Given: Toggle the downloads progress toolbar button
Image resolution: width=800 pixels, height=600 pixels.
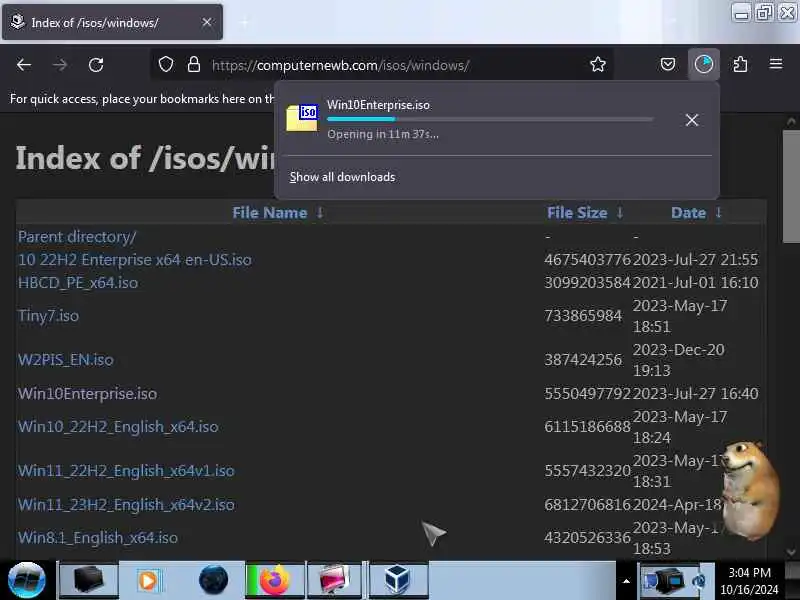Looking at the screenshot, I should 704,64.
